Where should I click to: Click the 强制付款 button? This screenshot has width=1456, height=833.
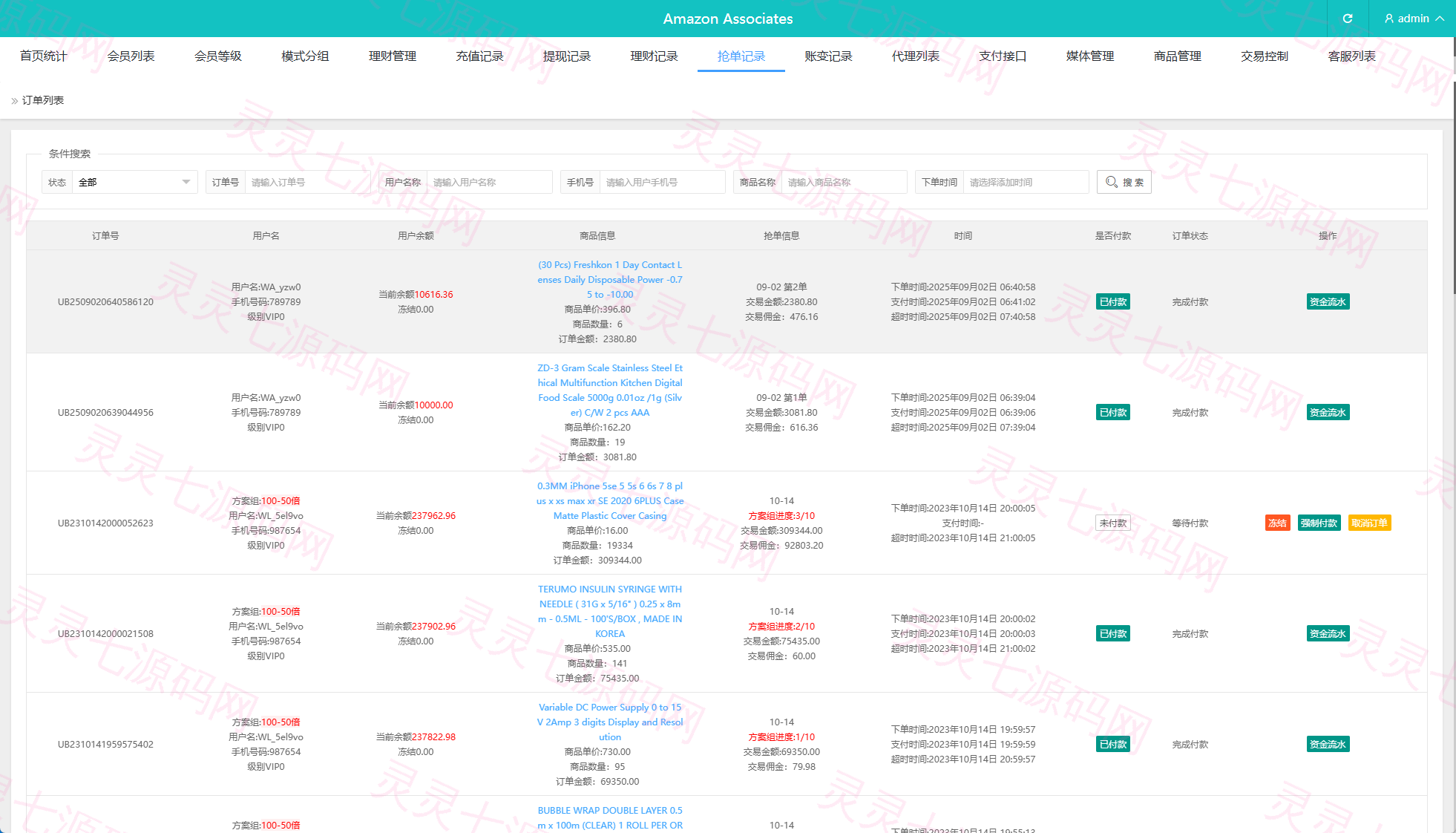[x=1319, y=523]
